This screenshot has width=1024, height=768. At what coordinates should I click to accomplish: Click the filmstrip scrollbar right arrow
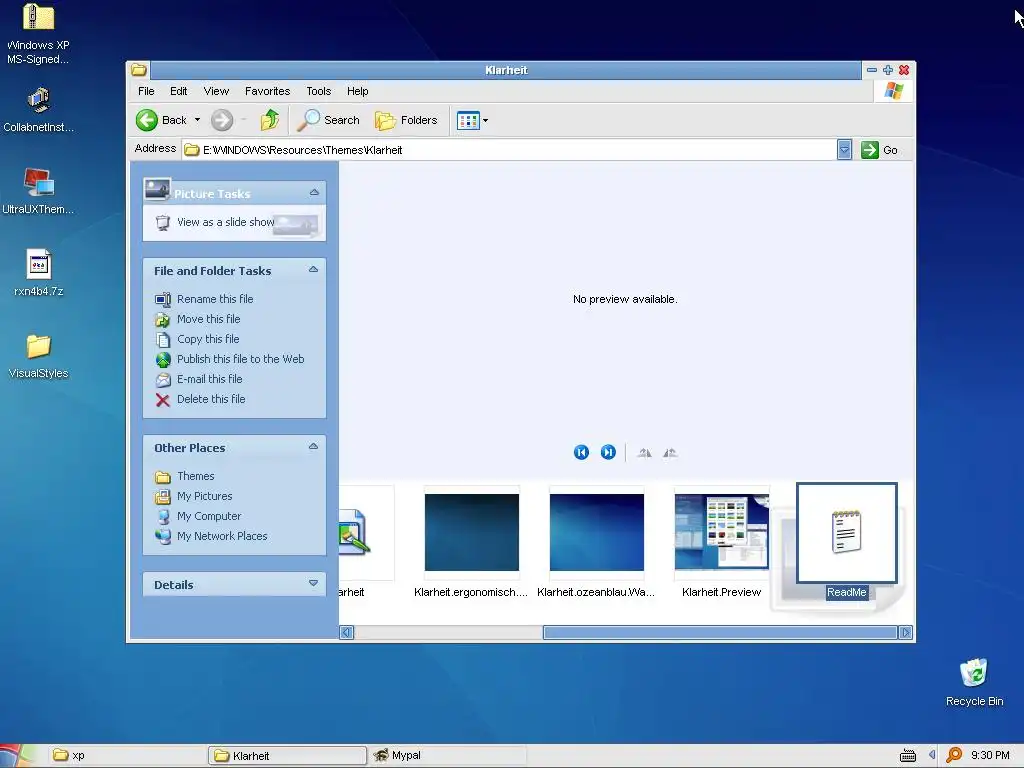(905, 632)
